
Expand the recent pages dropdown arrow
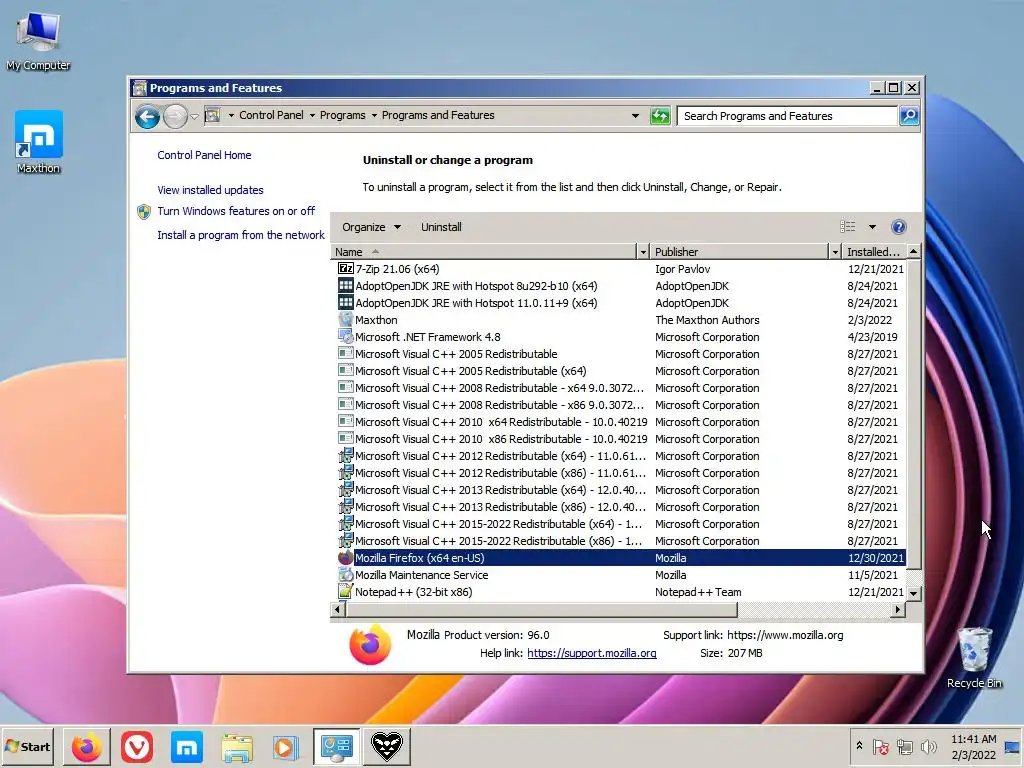click(x=194, y=117)
